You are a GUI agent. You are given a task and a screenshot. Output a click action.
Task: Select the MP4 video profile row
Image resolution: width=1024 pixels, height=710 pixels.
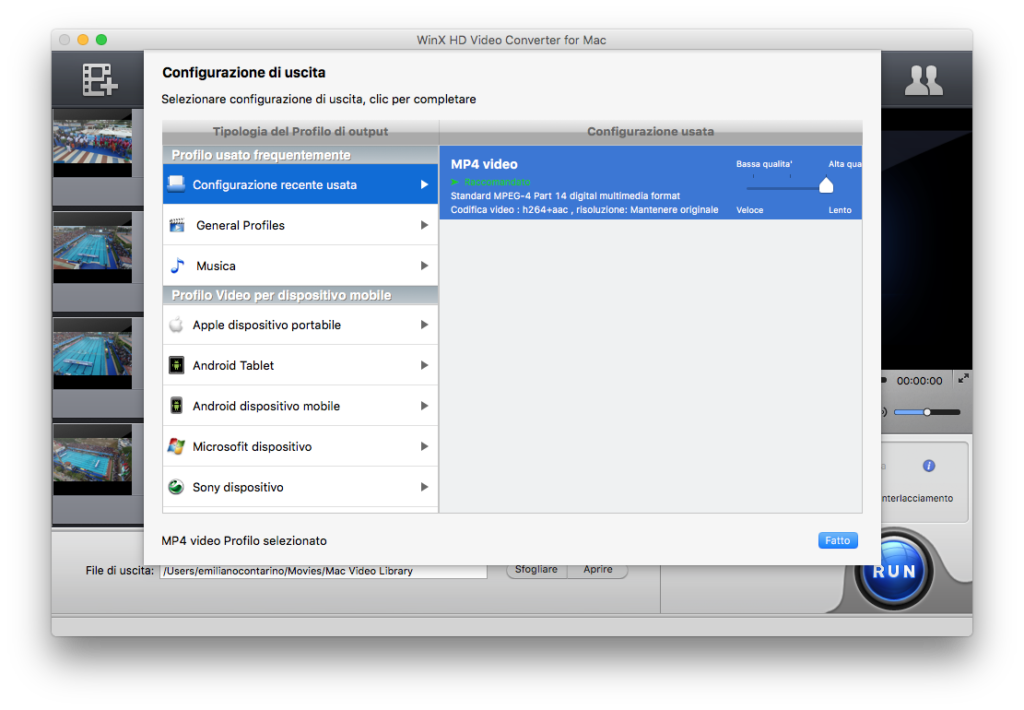coord(651,183)
